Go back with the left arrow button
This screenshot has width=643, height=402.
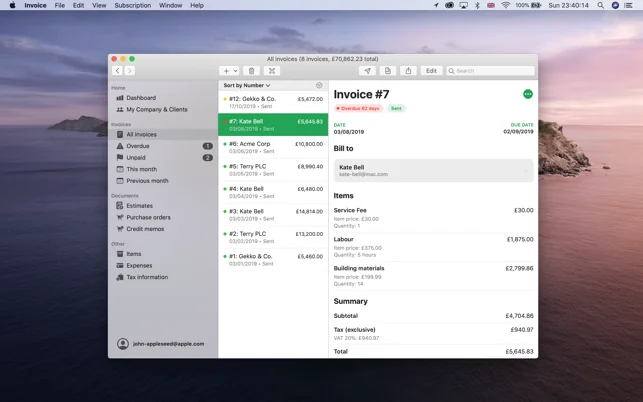117,71
